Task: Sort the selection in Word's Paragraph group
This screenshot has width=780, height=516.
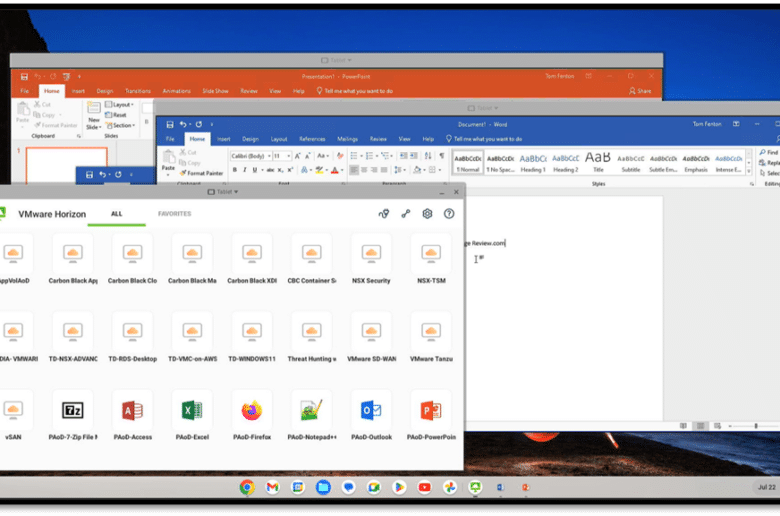Action: click(x=428, y=156)
